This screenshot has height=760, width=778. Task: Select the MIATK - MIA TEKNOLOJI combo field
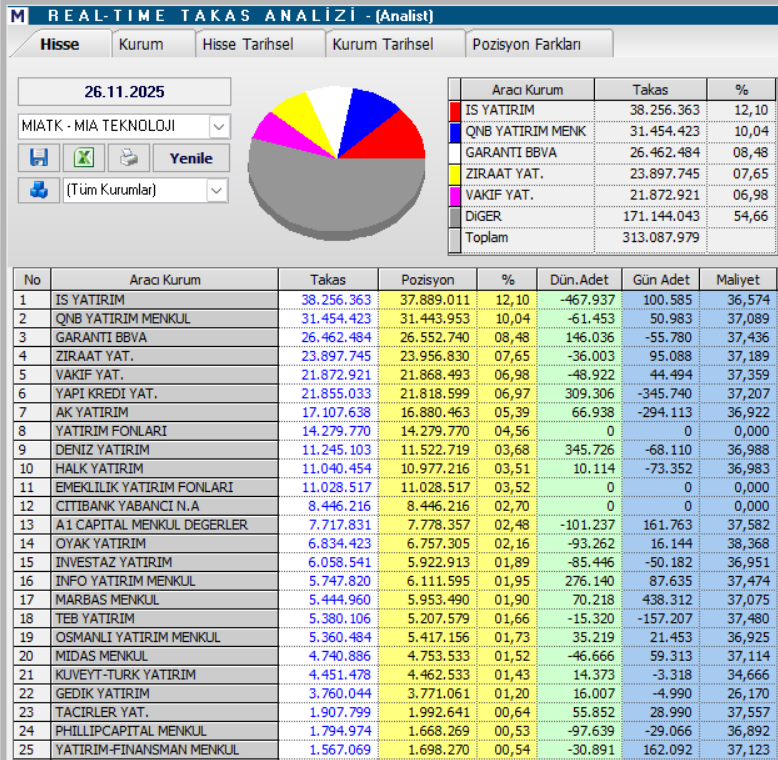(124, 127)
